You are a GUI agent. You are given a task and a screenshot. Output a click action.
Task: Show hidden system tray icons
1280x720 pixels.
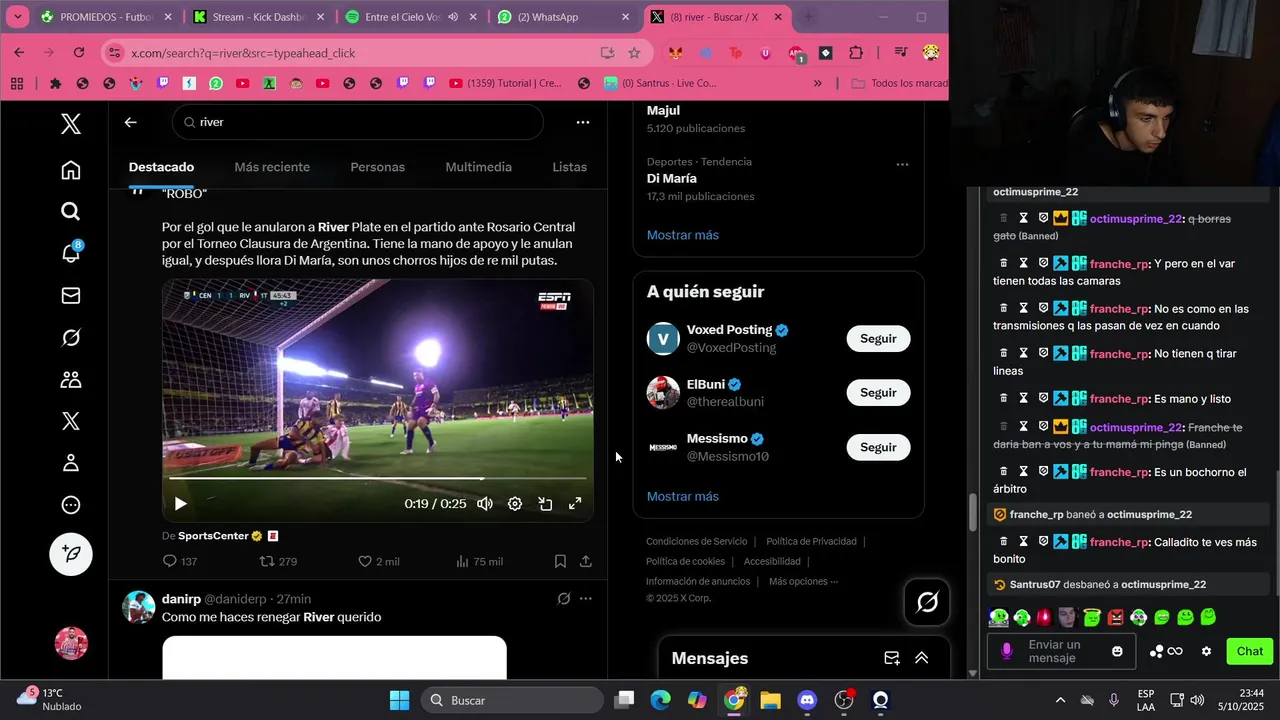(1060, 700)
